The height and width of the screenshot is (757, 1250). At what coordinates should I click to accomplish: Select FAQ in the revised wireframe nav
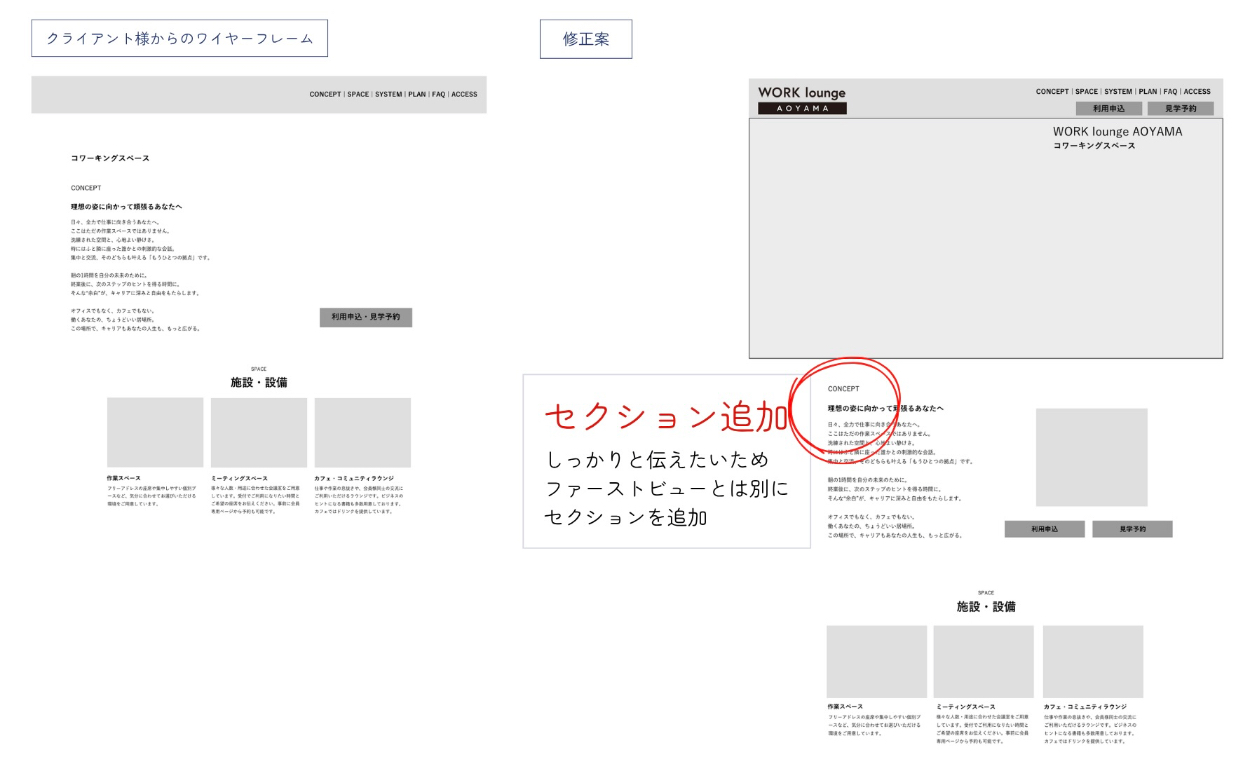tap(1170, 92)
